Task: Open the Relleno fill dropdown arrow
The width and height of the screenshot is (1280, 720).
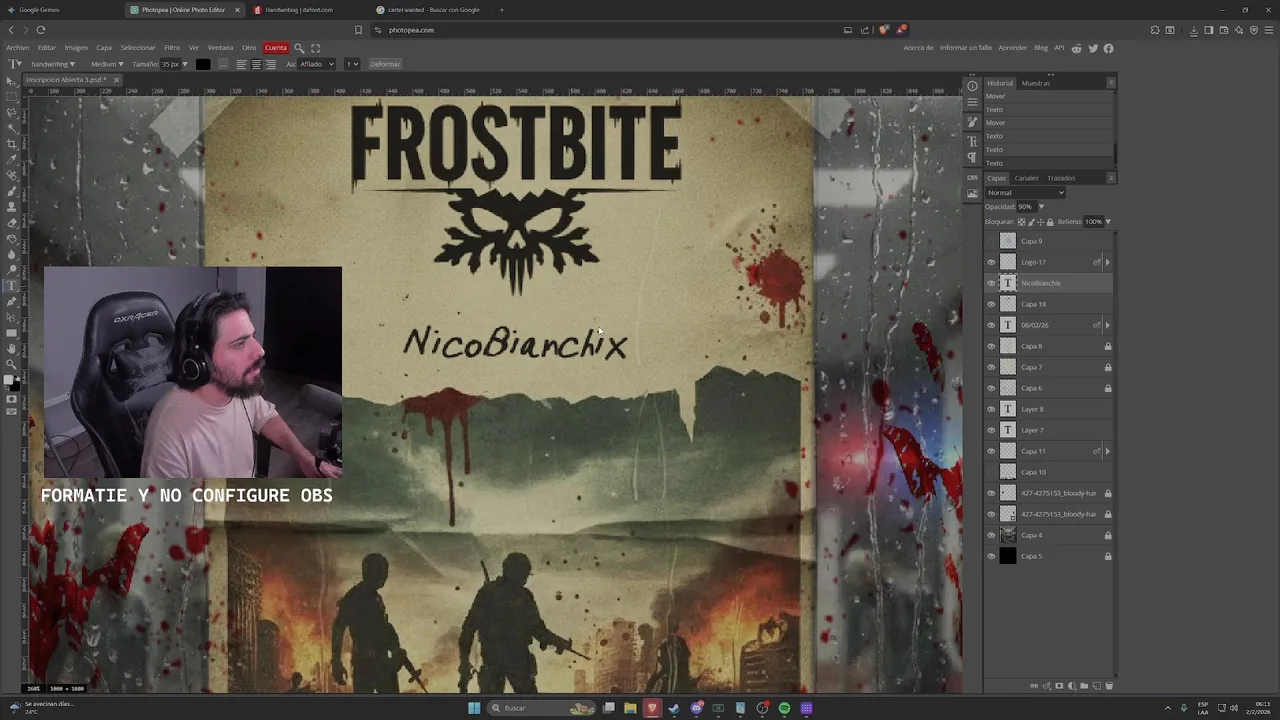Action: tap(1108, 222)
